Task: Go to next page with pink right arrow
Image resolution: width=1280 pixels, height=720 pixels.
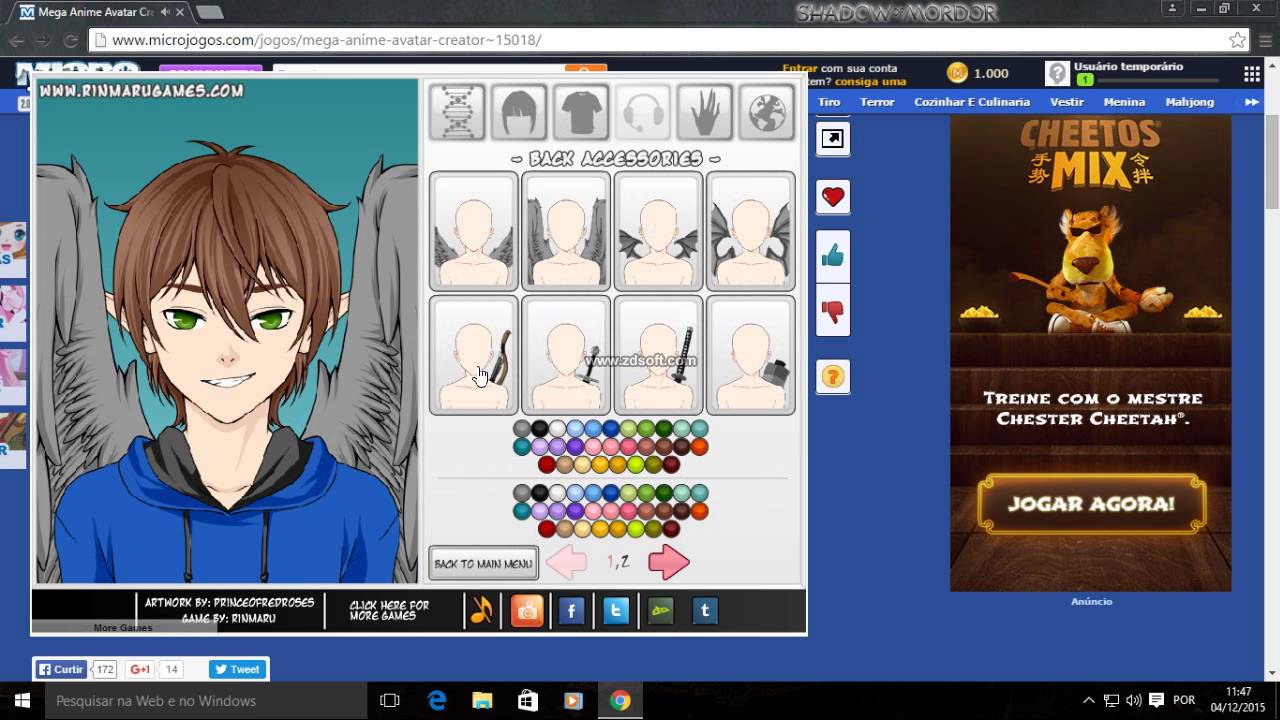Action: pyautogui.click(x=669, y=563)
